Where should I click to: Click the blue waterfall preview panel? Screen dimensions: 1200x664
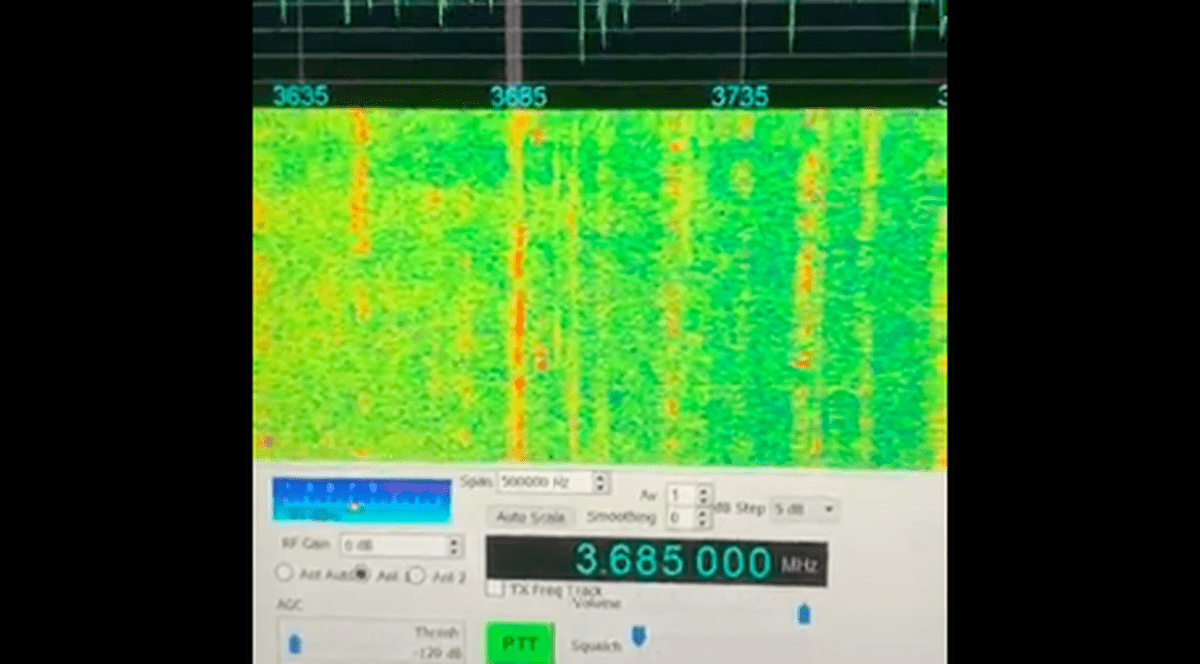pos(360,500)
